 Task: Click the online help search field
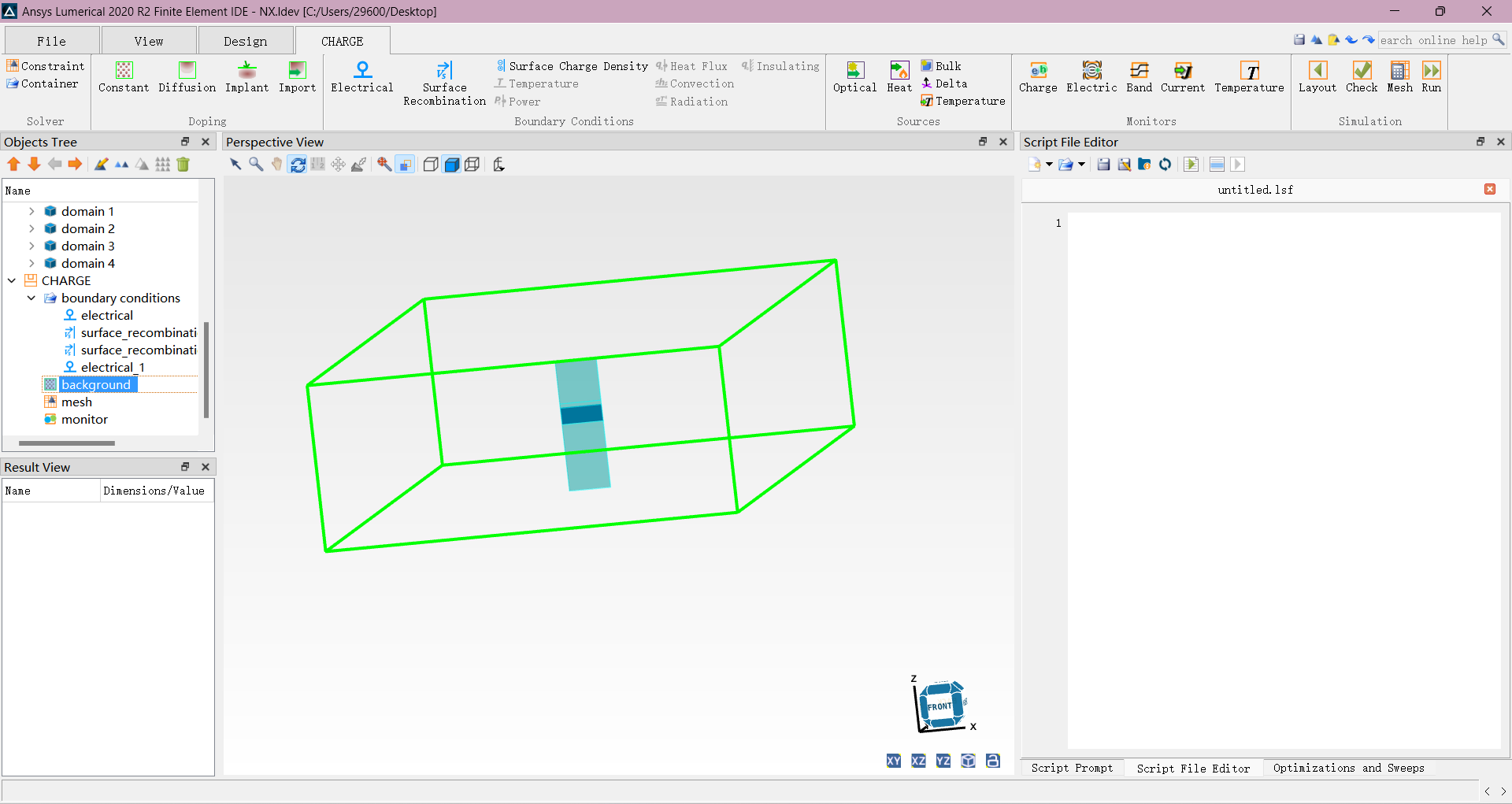[x=1434, y=40]
